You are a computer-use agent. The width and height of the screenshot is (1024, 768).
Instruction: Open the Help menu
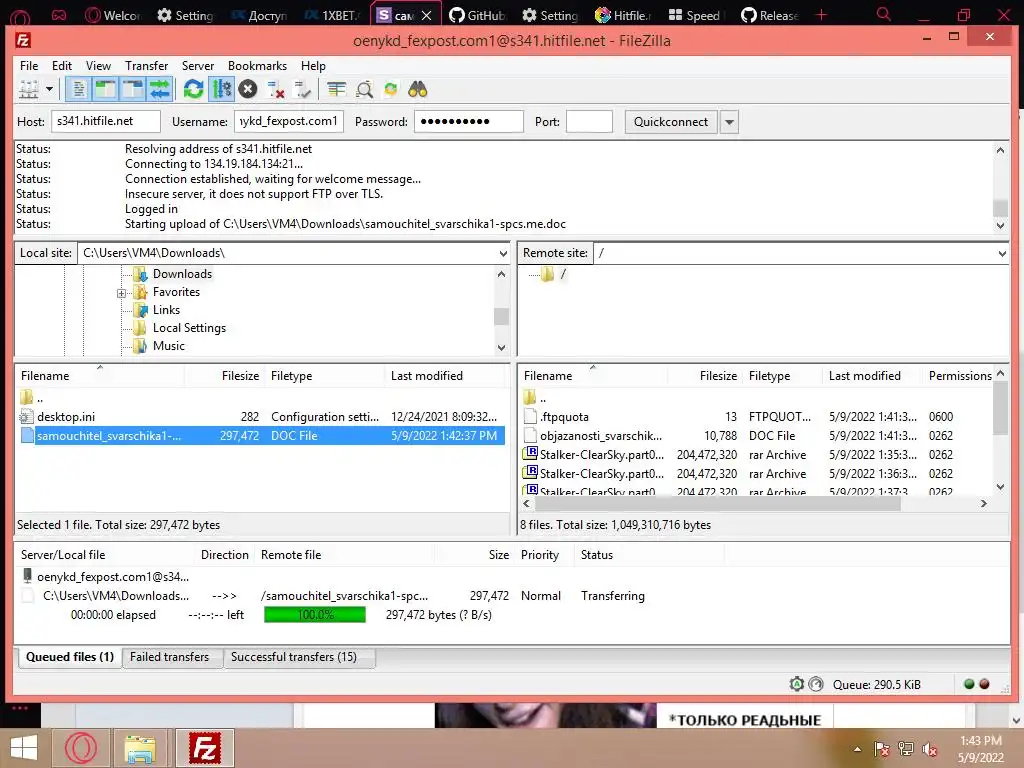(313, 65)
